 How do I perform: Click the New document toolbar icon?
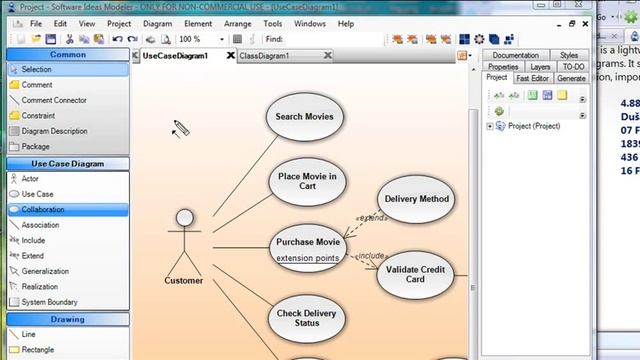point(21,39)
